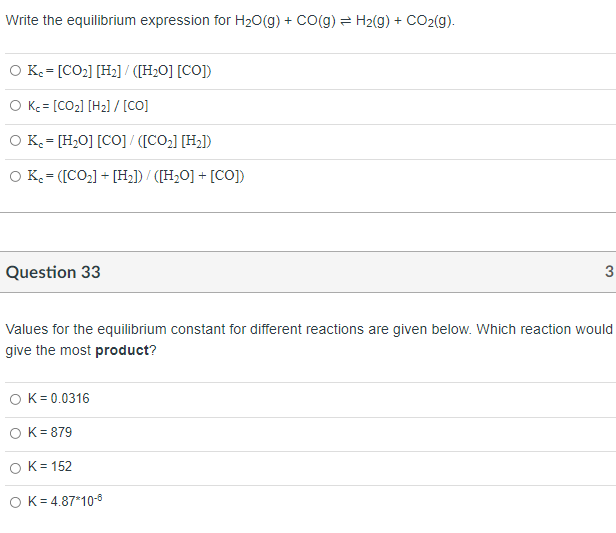Select radio for Kc = [CO2][H2]/[CO]
This screenshot has height=533, width=616.
click(x=15, y=106)
